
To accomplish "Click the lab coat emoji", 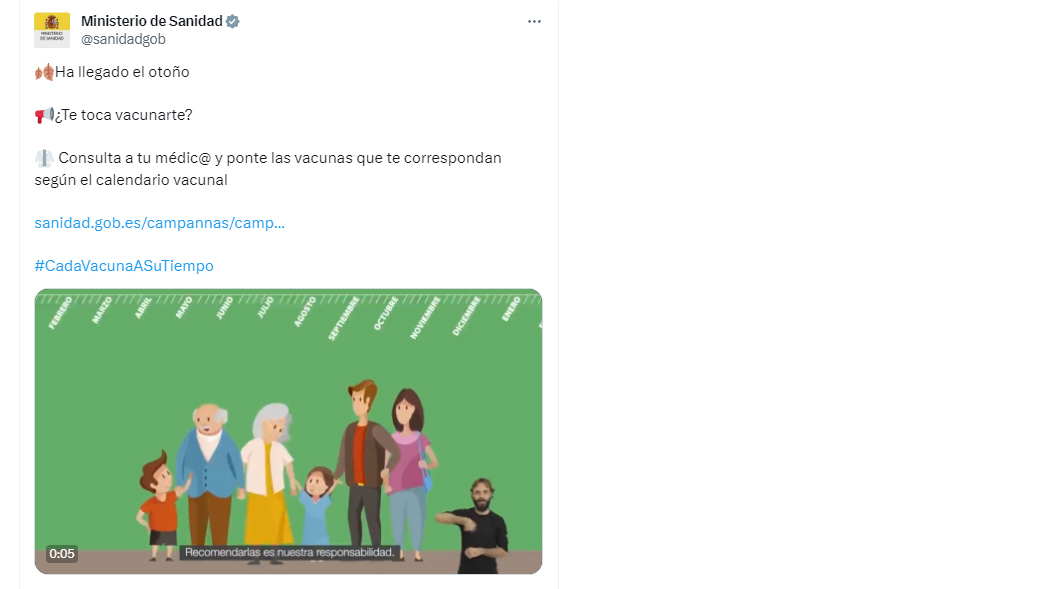I will [x=44, y=158].
